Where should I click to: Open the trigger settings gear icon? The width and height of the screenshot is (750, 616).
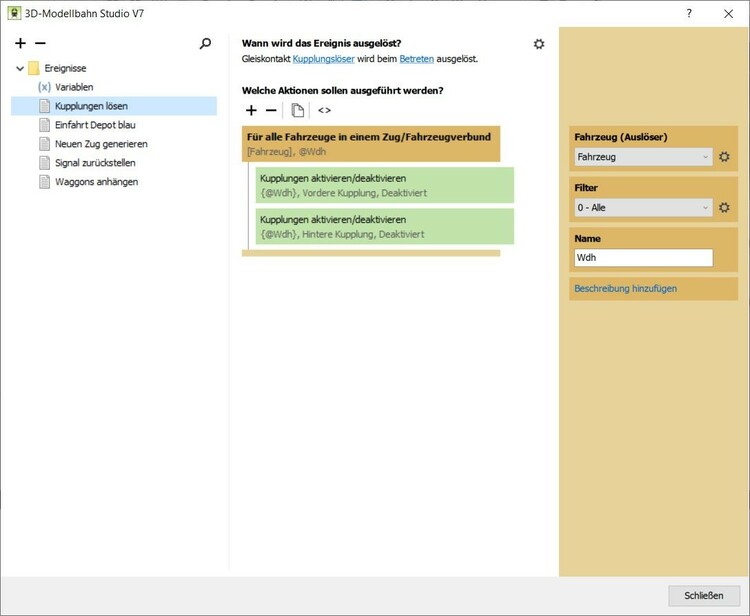point(539,44)
